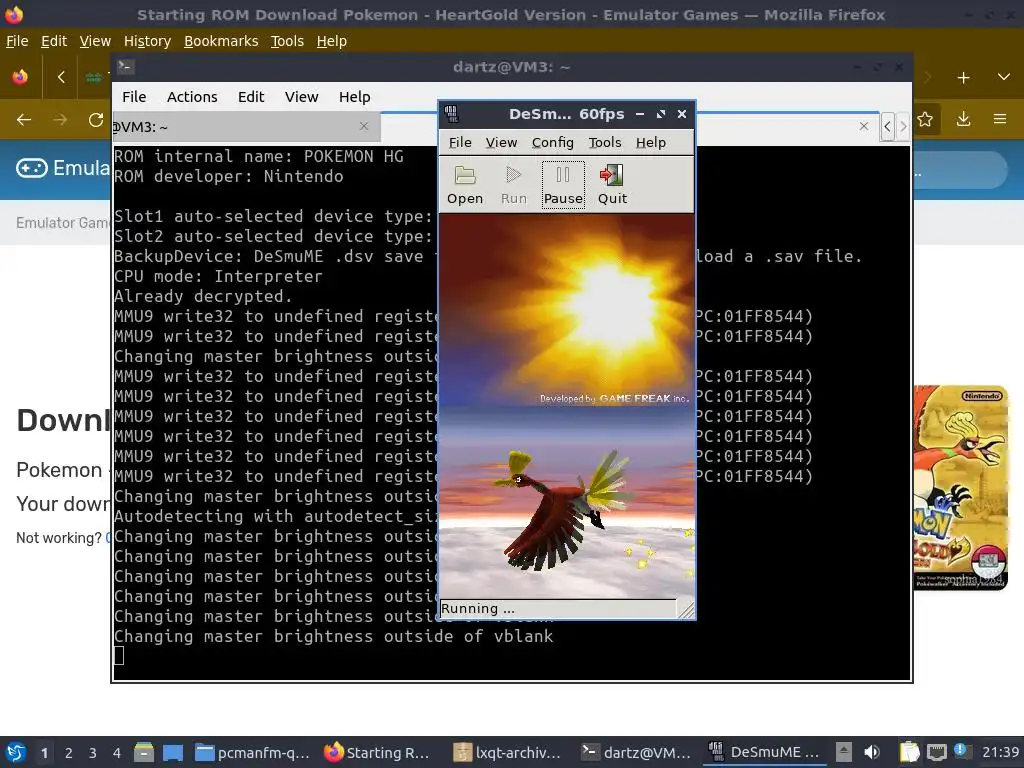Click DeSmuME window title bar icon
This screenshot has height=768, width=1024.
(x=451, y=114)
